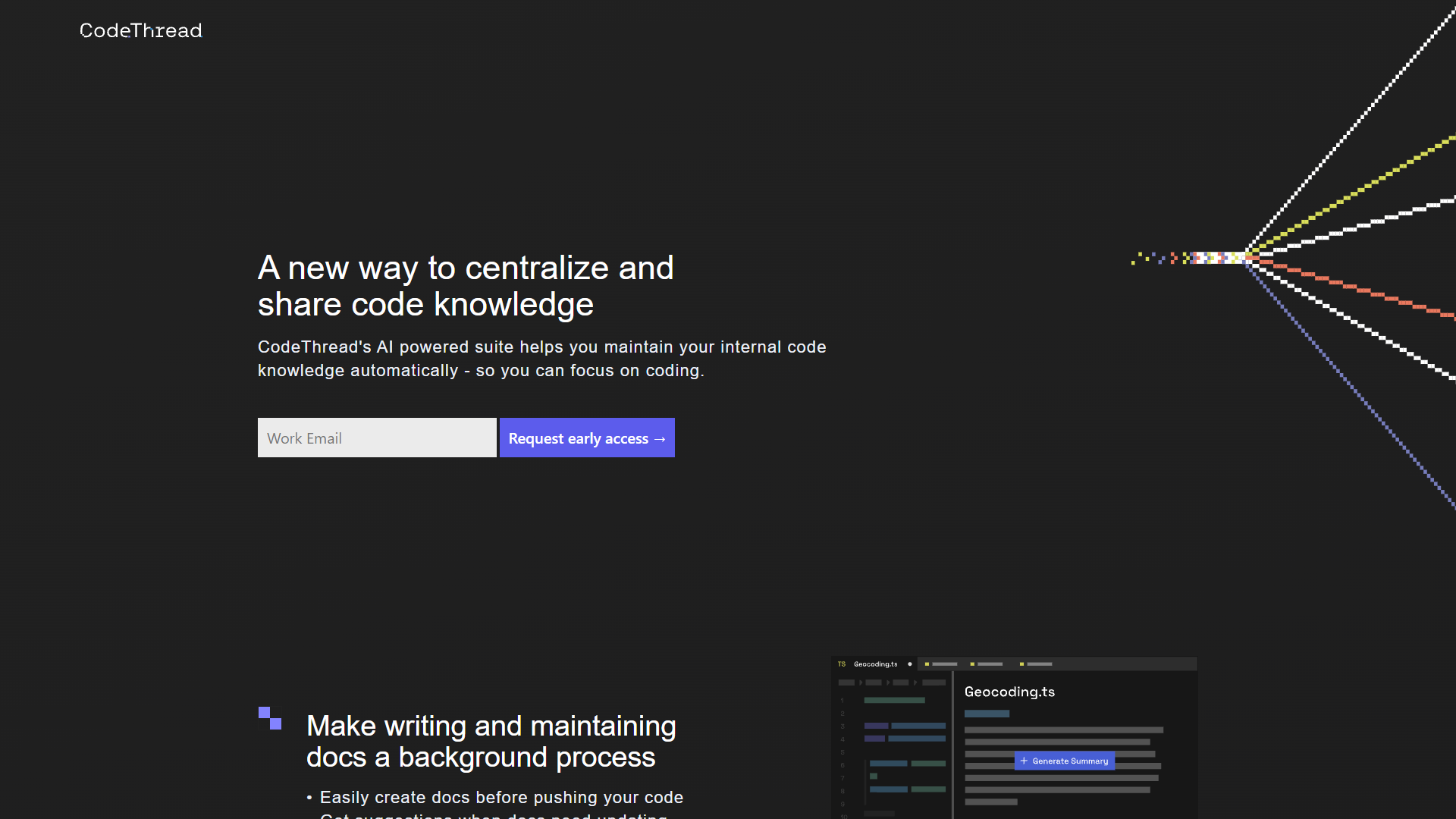Click the blue placeholder bar under Geocoding.ts title
This screenshot has width=1456, height=819.
(987, 714)
